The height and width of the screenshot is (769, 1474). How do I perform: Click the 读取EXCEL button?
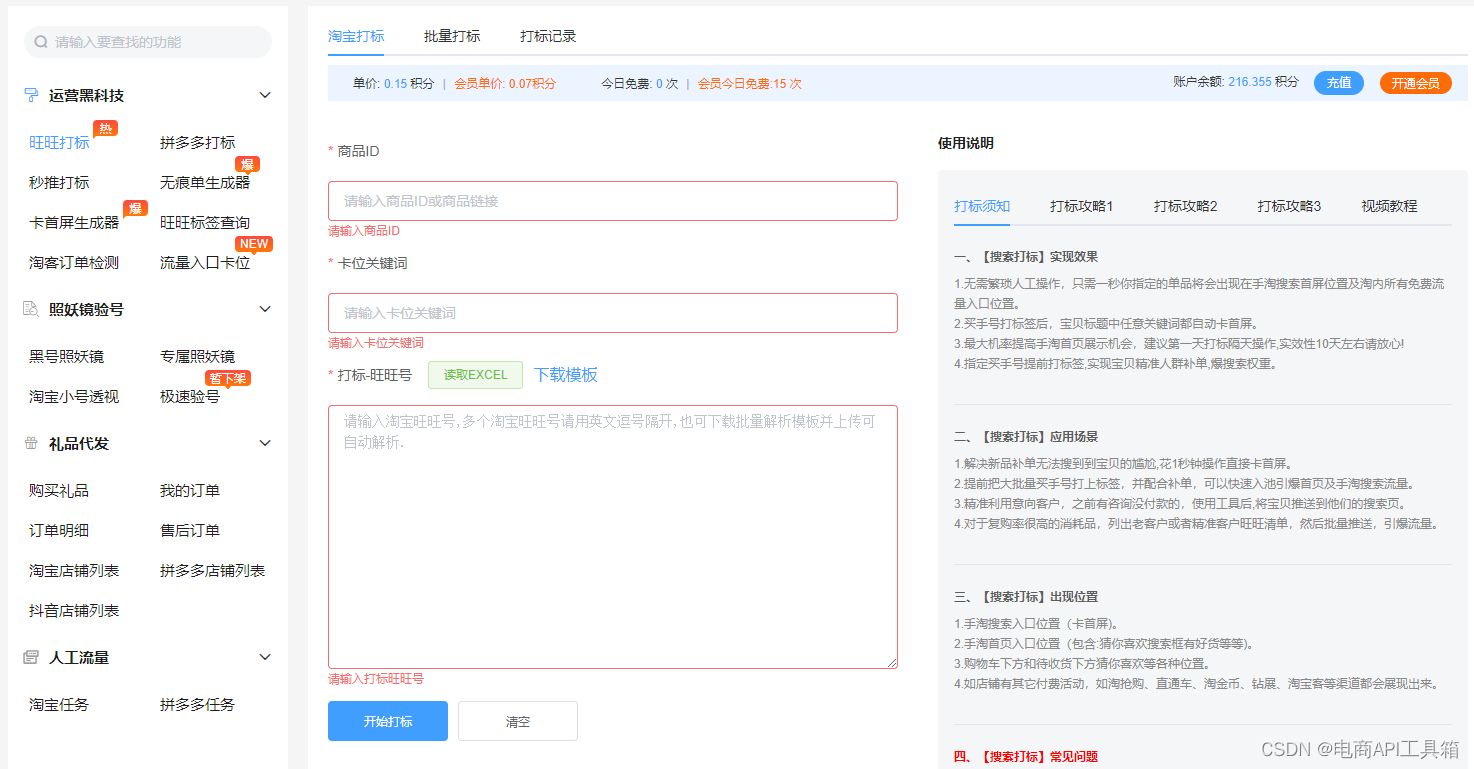coord(475,375)
